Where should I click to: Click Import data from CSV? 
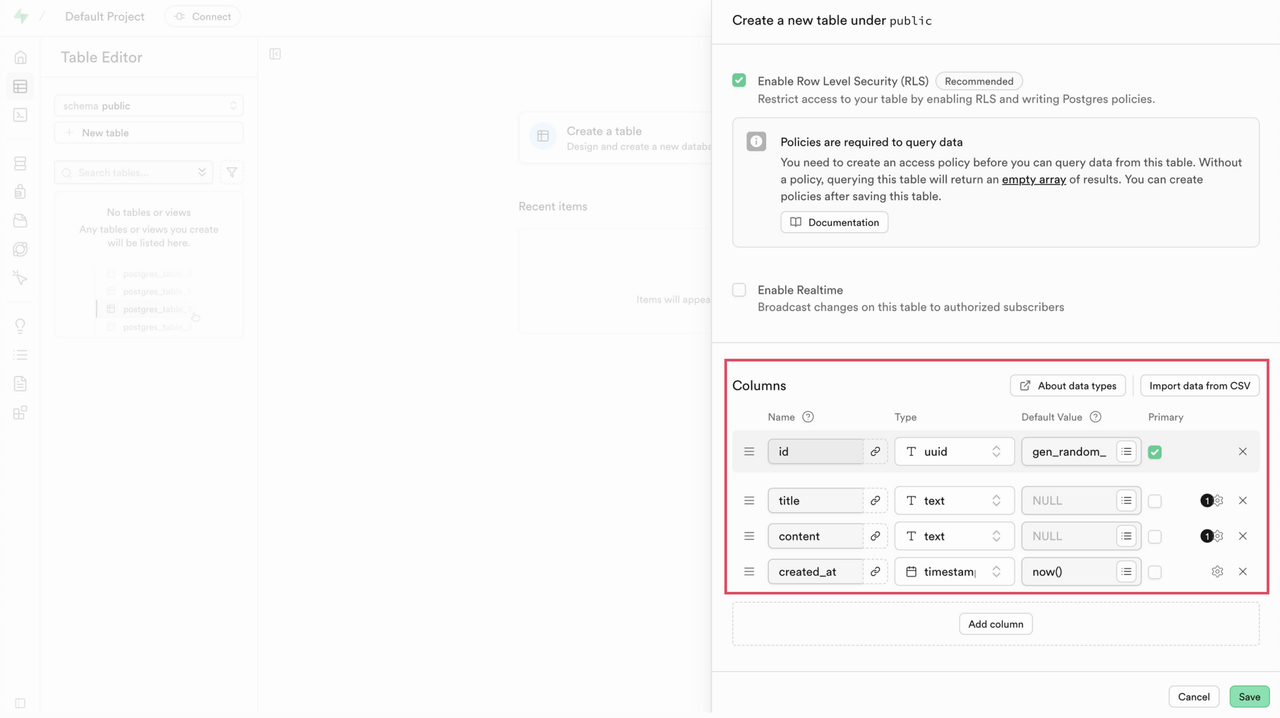tap(1199, 386)
